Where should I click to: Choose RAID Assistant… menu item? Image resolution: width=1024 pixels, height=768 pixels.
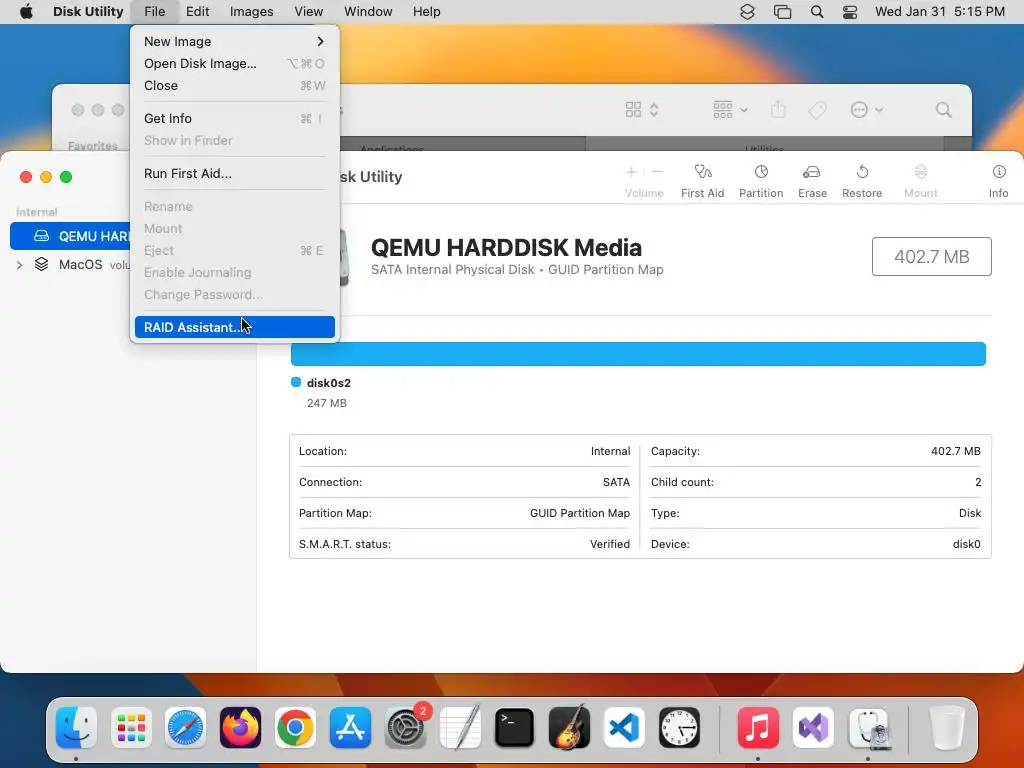point(234,327)
